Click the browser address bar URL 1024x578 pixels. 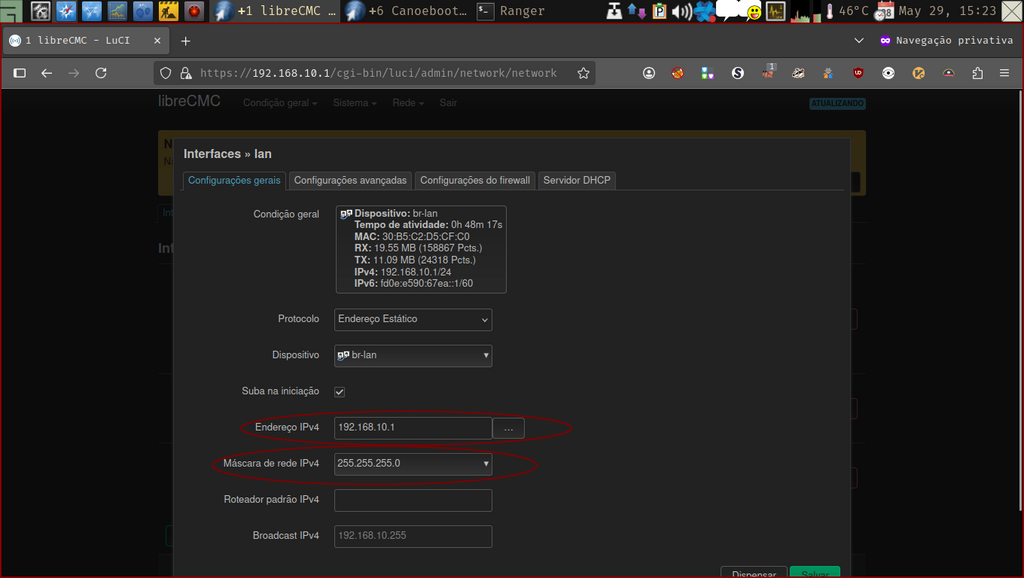coord(378,73)
